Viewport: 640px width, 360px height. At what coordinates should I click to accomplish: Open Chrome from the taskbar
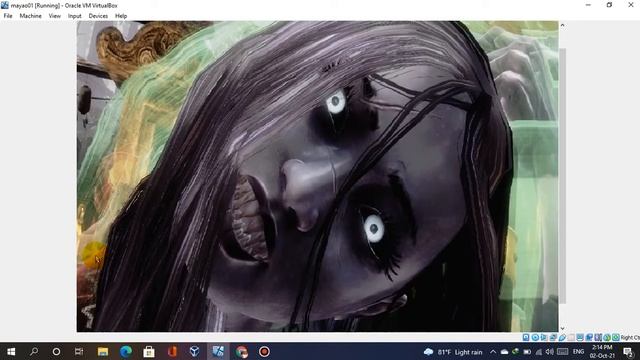pos(241,351)
